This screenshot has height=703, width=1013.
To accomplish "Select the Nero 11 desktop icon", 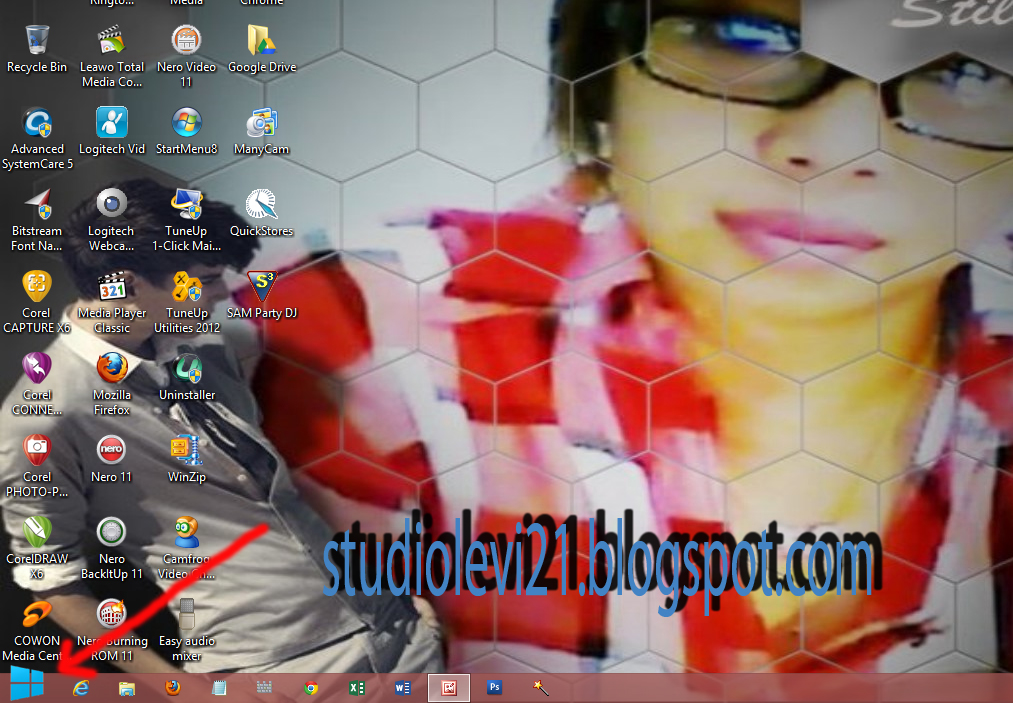I will [112, 459].
